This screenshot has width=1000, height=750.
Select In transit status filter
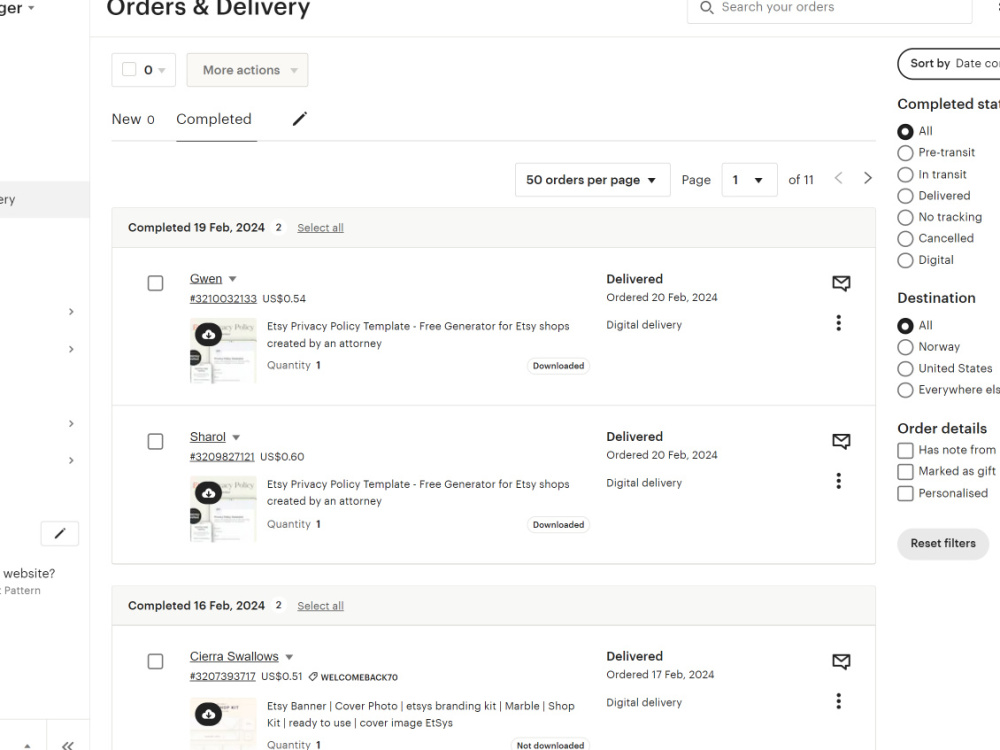[x=905, y=175]
